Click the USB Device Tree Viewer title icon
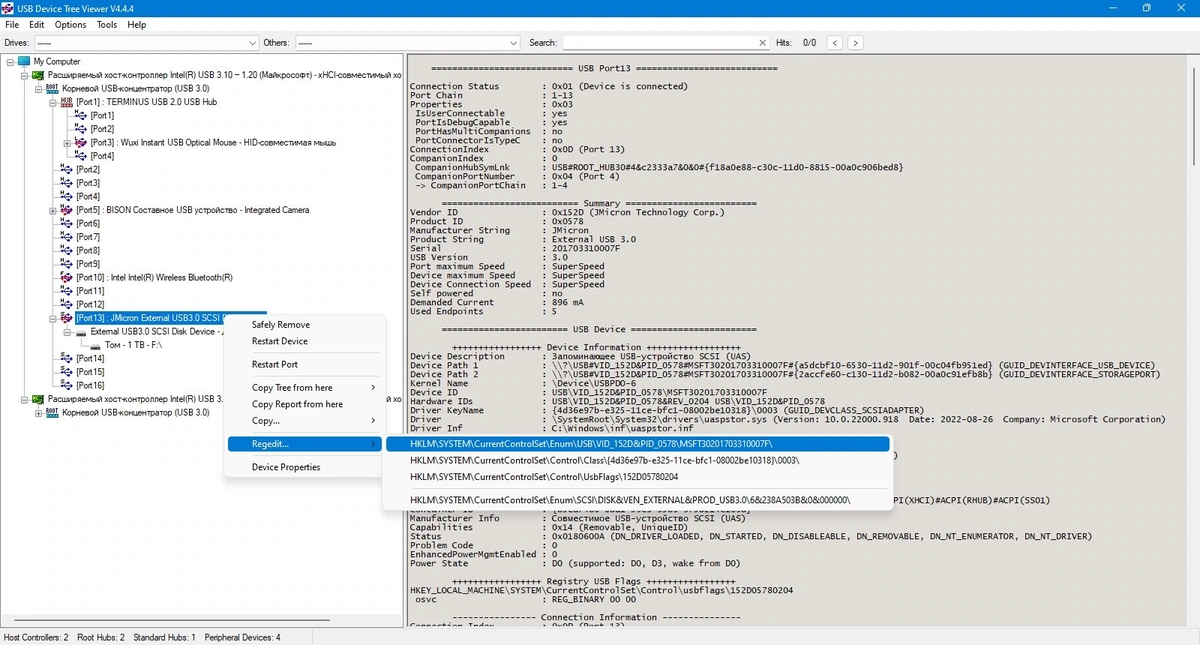This screenshot has width=1200, height=645. 9,8
